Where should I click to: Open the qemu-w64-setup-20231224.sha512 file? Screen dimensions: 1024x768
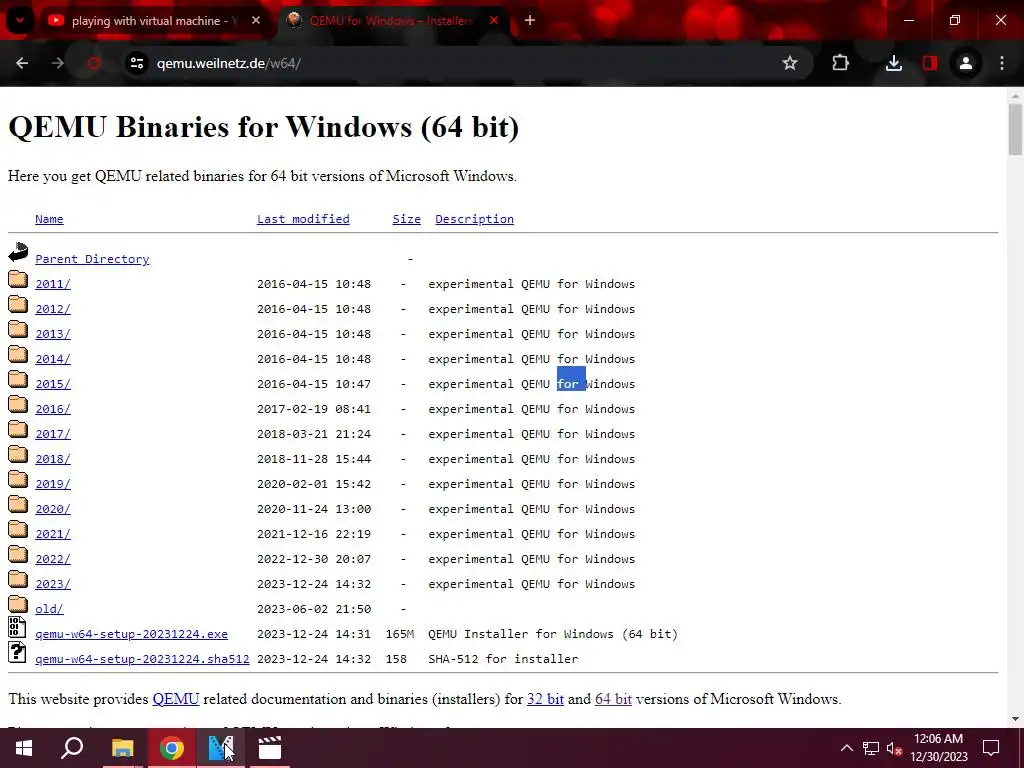[142, 659]
